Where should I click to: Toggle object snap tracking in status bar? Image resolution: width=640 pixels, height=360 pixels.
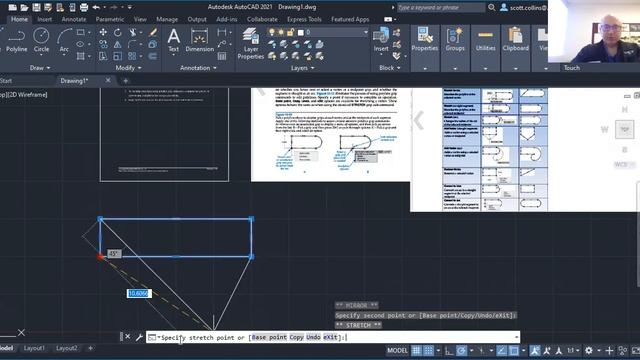(502, 350)
